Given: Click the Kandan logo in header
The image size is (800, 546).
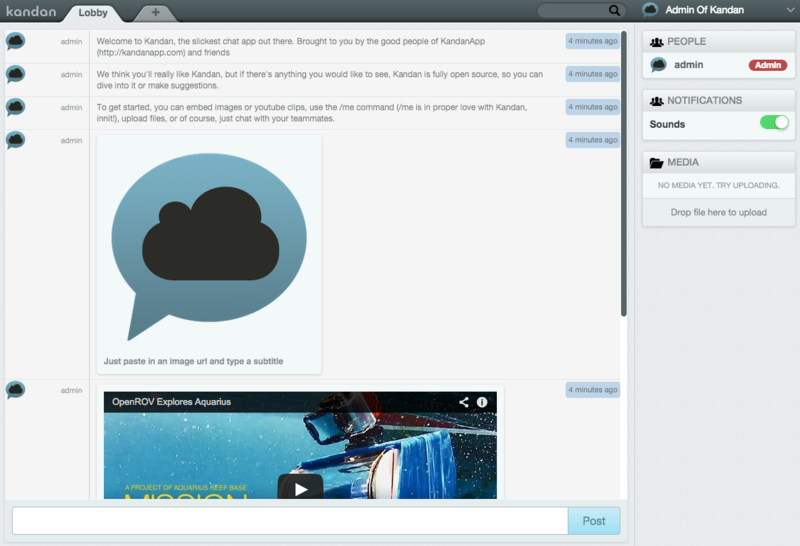Looking at the screenshot, I should coord(31,11).
